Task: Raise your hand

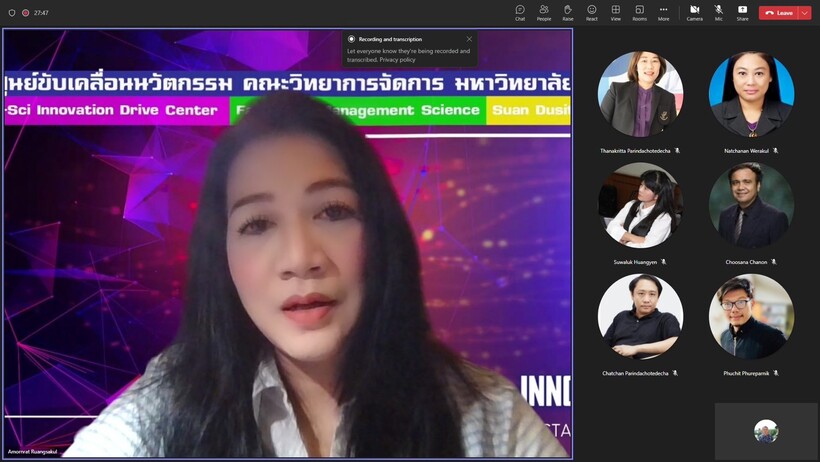Action: (x=568, y=13)
